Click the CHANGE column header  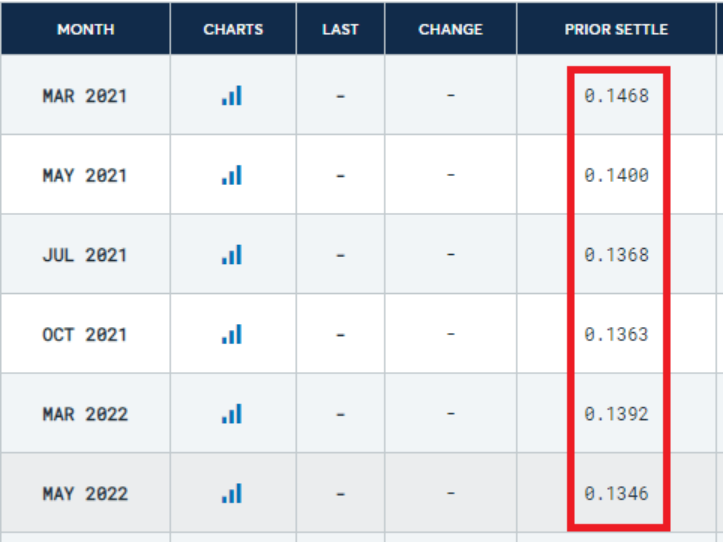pyautogui.click(x=450, y=29)
